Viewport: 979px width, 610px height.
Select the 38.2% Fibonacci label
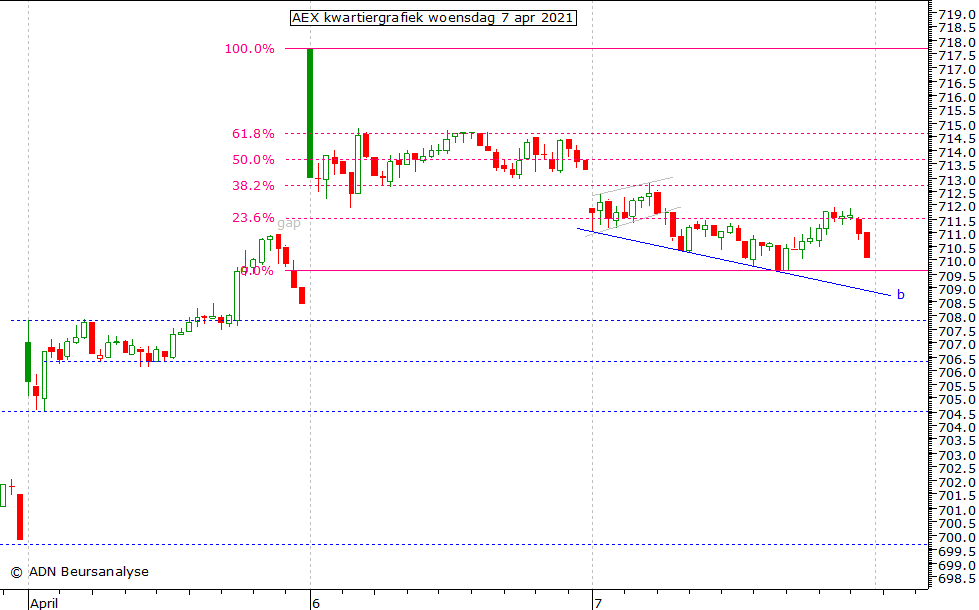pos(253,185)
